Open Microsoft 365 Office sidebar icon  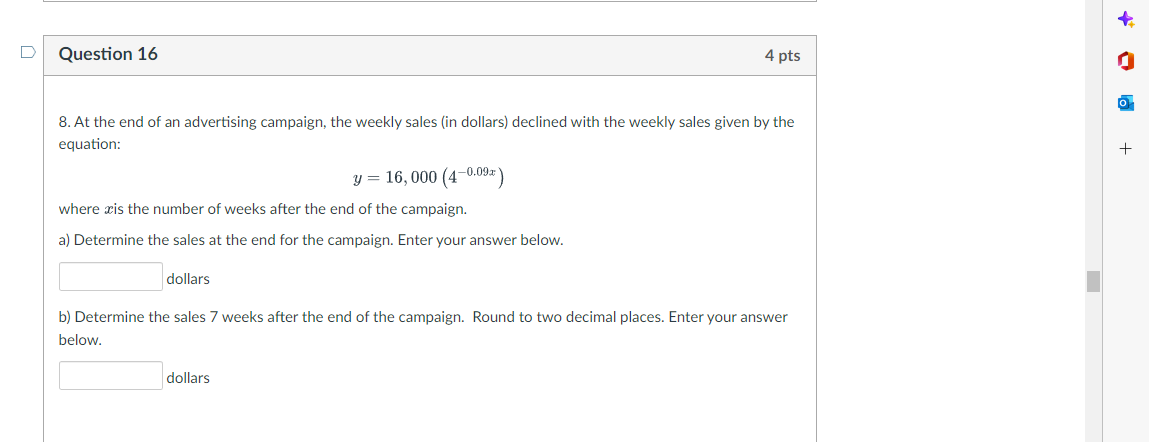tap(1126, 62)
